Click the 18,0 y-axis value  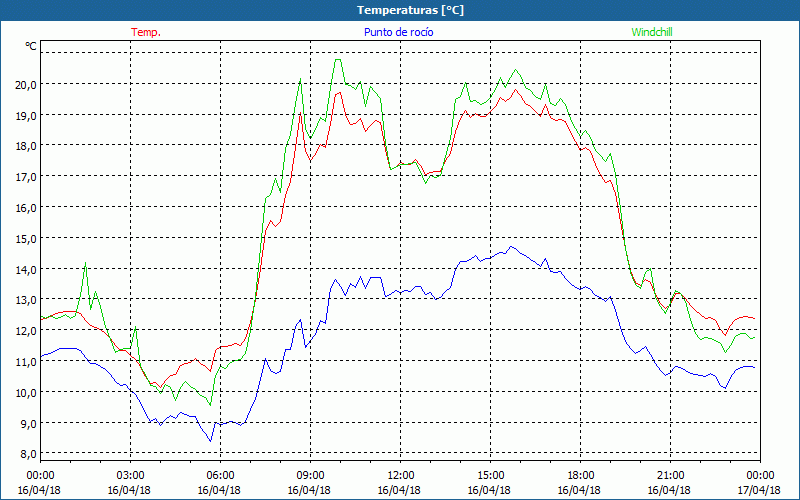point(25,146)
